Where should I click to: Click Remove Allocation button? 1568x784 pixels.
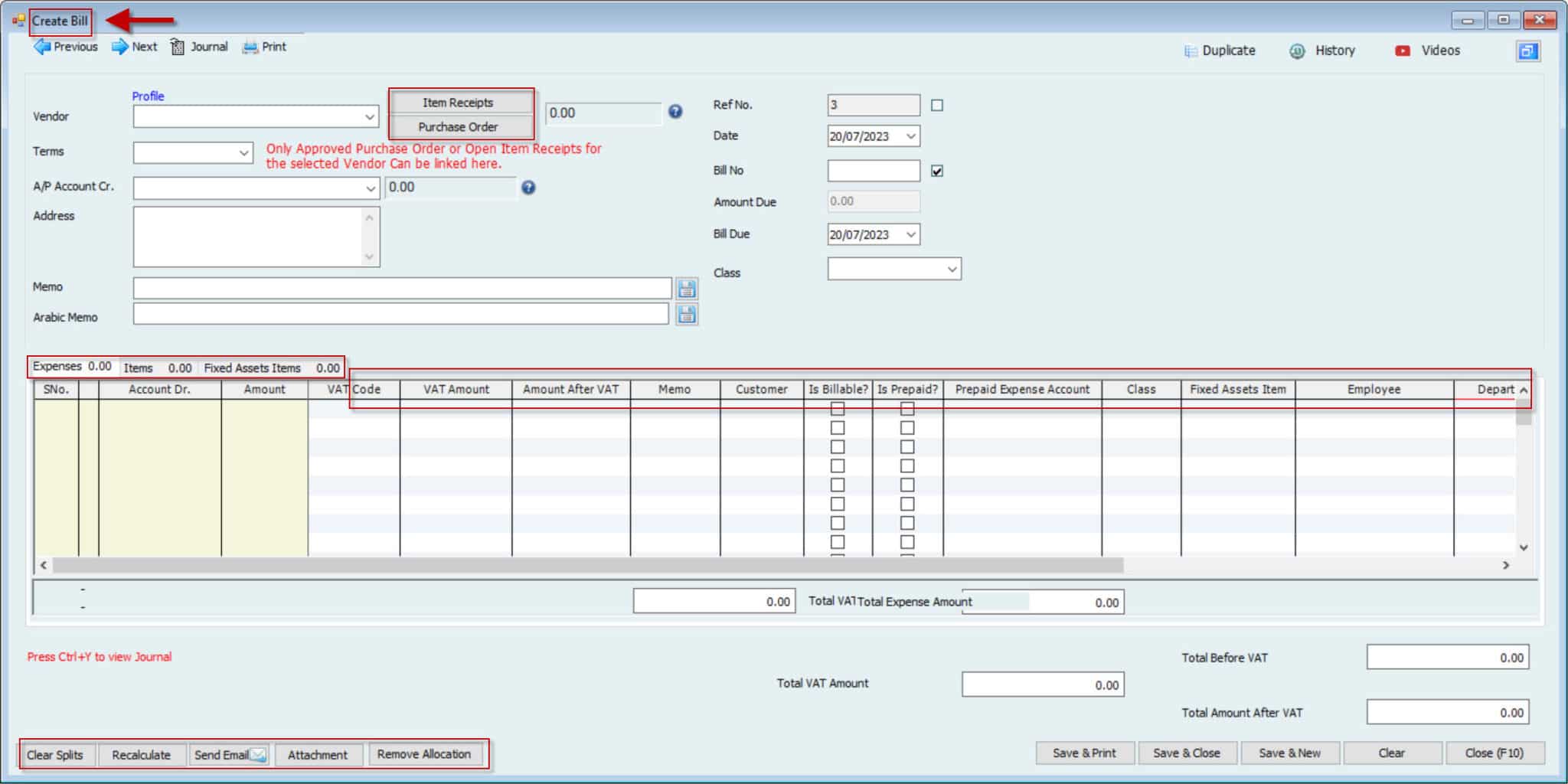click(x=424, y=754)
